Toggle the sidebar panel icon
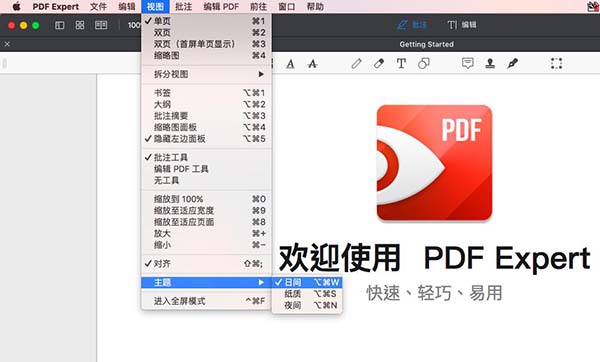Screen dimensions: 600x362 click(x=59, y=25)
